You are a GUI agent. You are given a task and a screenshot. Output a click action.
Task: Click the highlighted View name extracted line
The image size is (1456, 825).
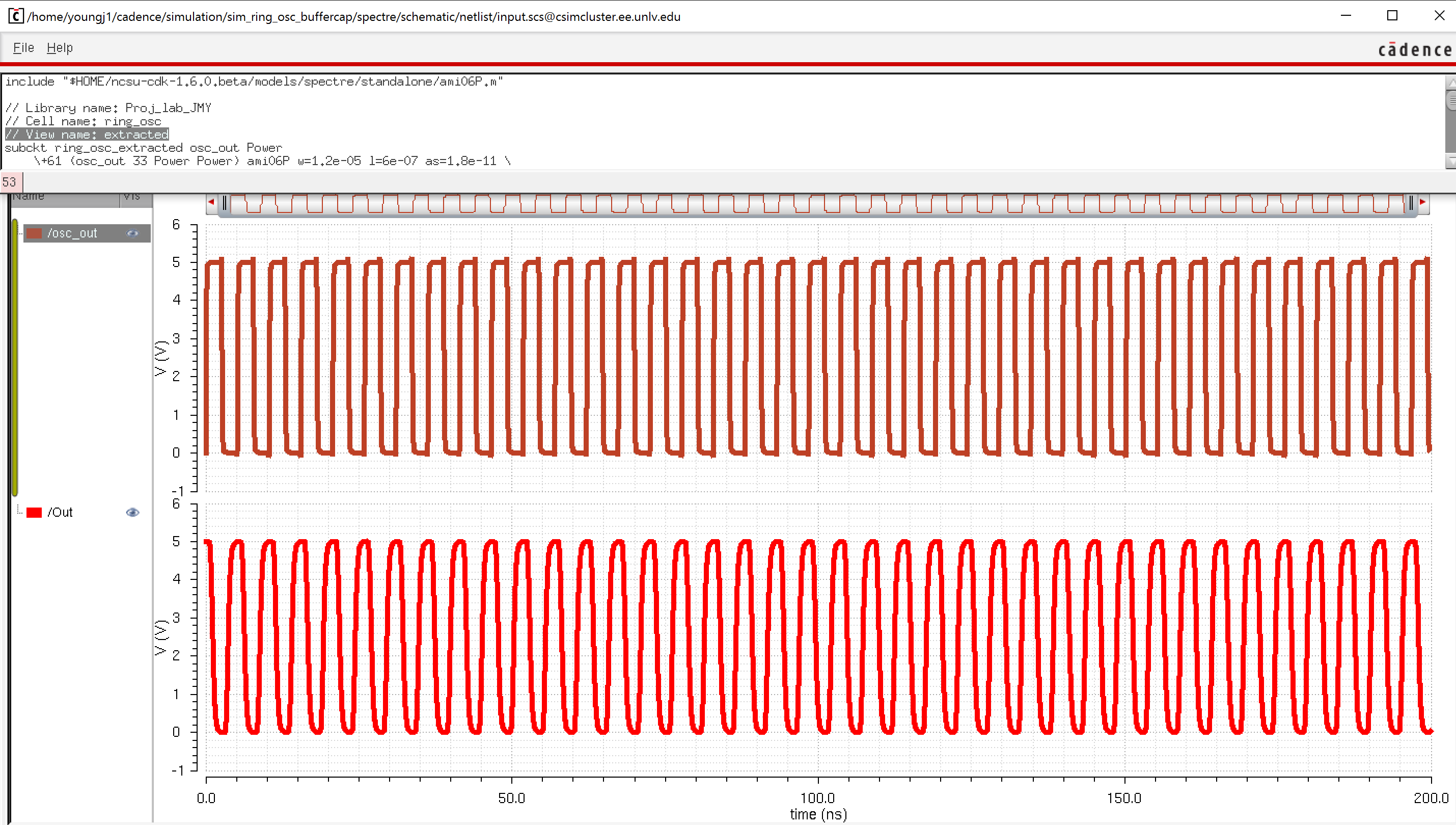coord(87,135)
